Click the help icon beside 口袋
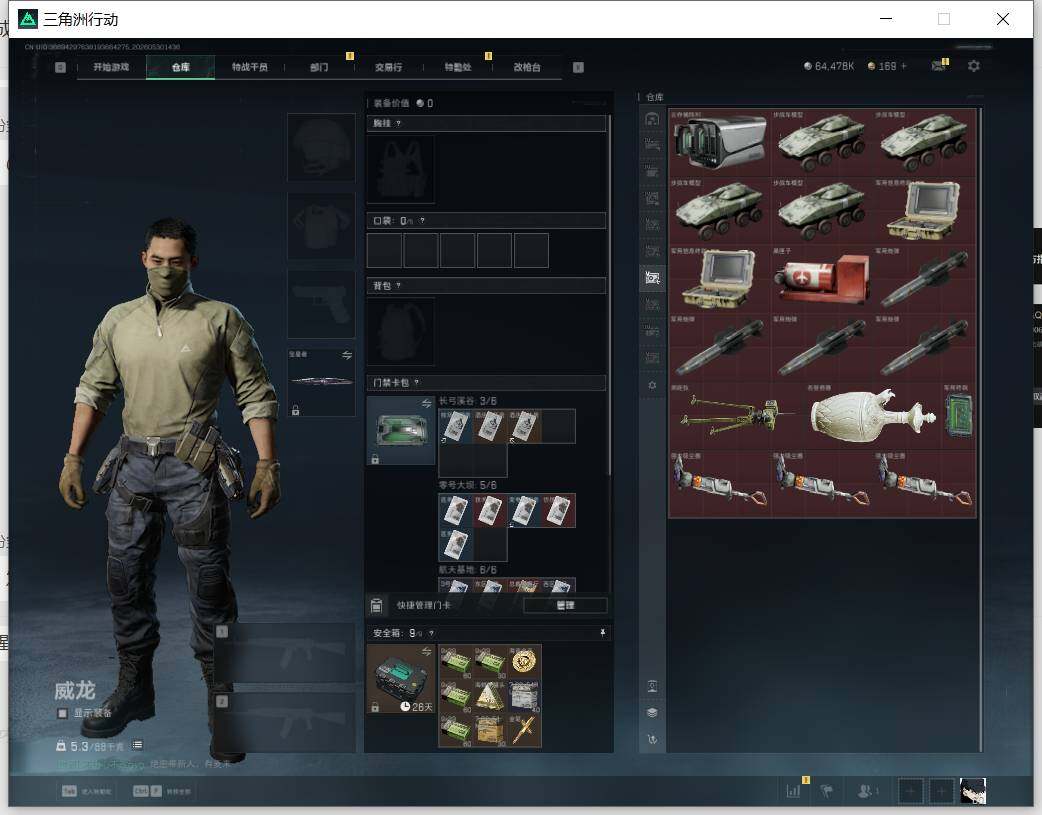This screenshot has height=815, width=1042. pyautogui.click(x=422, y=221)
